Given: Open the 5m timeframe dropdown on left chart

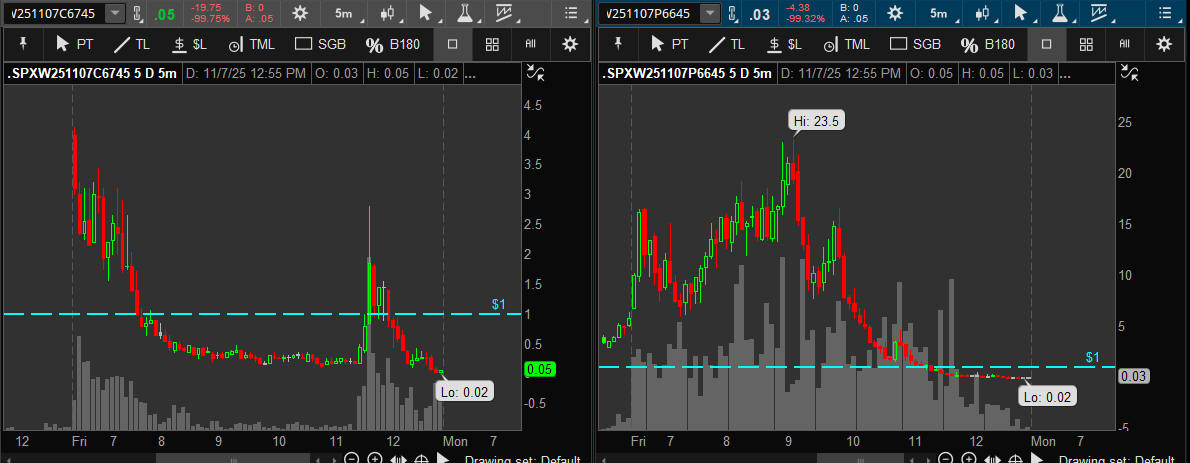Looking at the screenshot, I should (x=347, y=13).
